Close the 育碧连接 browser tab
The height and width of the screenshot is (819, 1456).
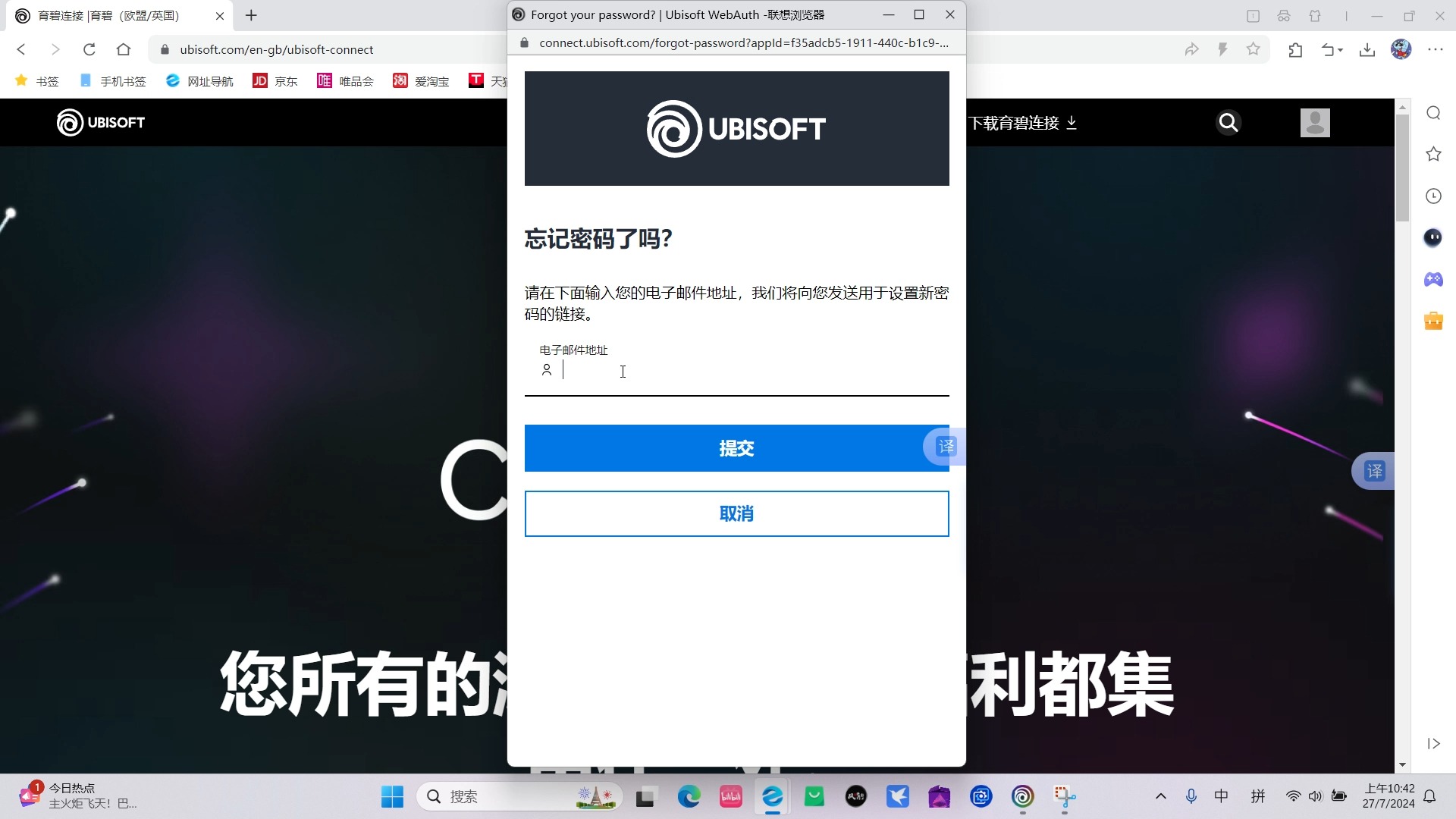[x=220, y=15]
